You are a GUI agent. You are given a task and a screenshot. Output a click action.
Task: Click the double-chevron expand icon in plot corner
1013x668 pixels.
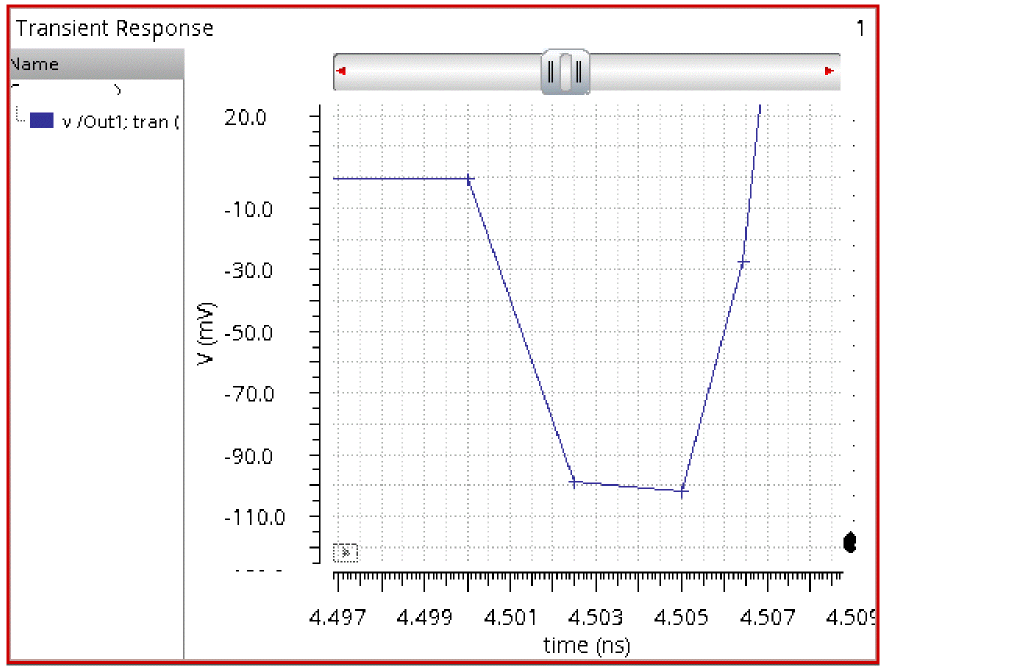tap(346, 553)
